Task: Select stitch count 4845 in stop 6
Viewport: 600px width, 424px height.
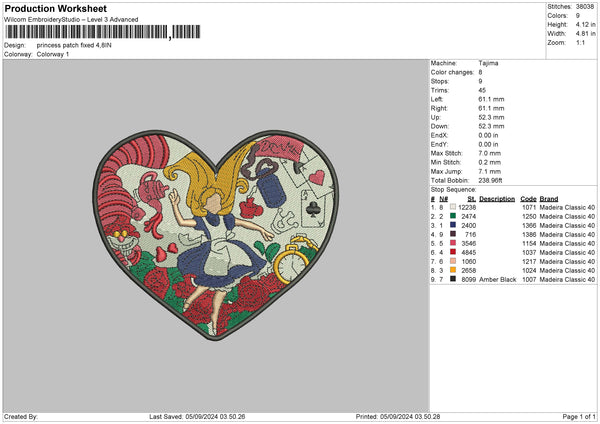Action: point(469,252)
